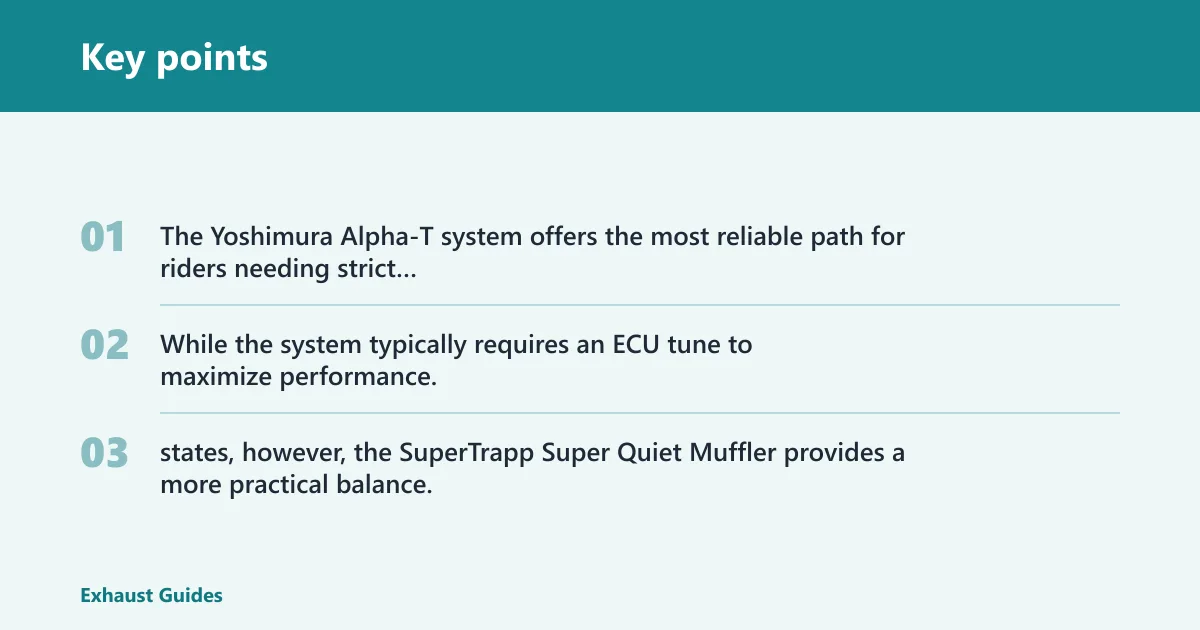Open the Exhaust Guides footer link
The width and height of the screenshot is (1200, 630).
pos(151,595)
